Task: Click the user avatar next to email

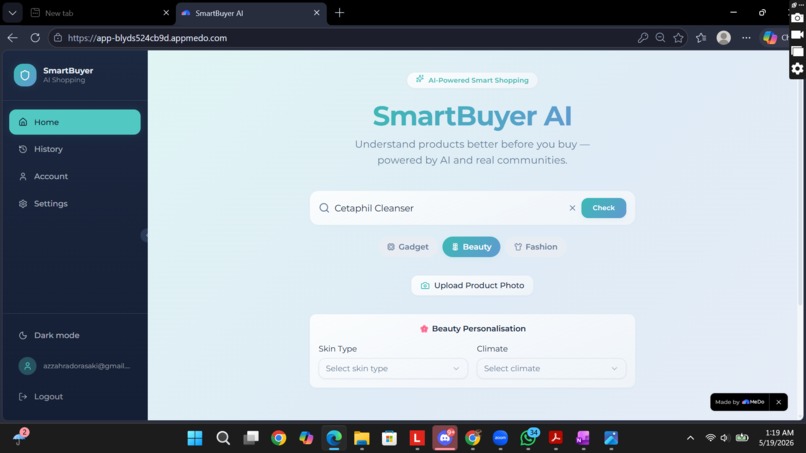Action: 27,366
